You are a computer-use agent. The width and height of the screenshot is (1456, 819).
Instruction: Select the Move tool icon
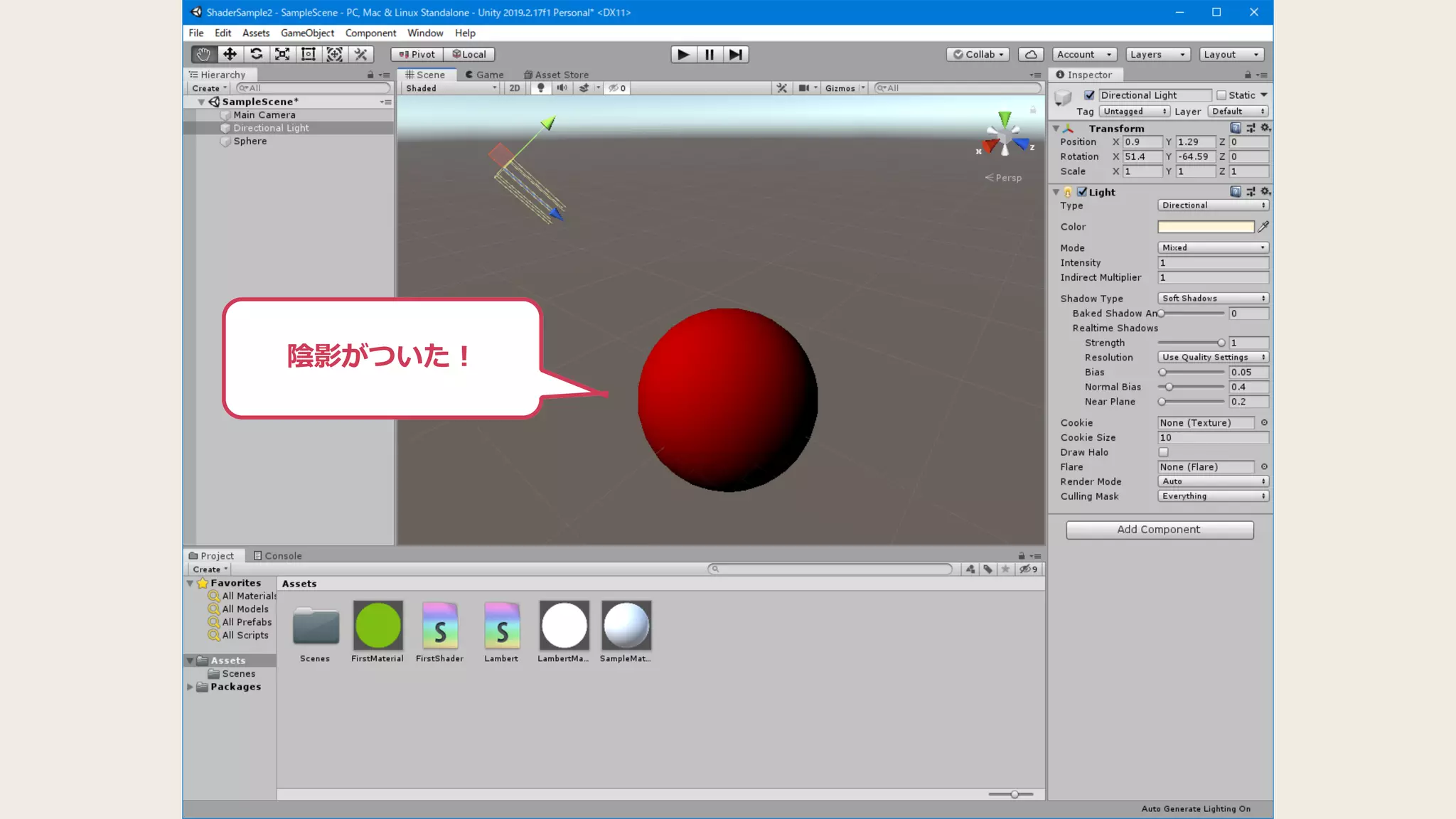(230, 54)
